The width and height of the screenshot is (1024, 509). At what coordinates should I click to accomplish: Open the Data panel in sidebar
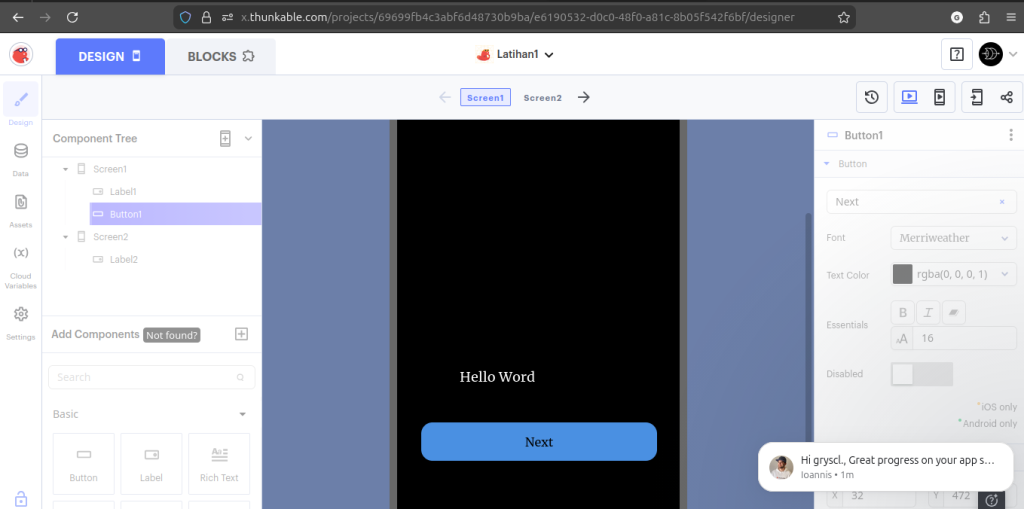20,158
